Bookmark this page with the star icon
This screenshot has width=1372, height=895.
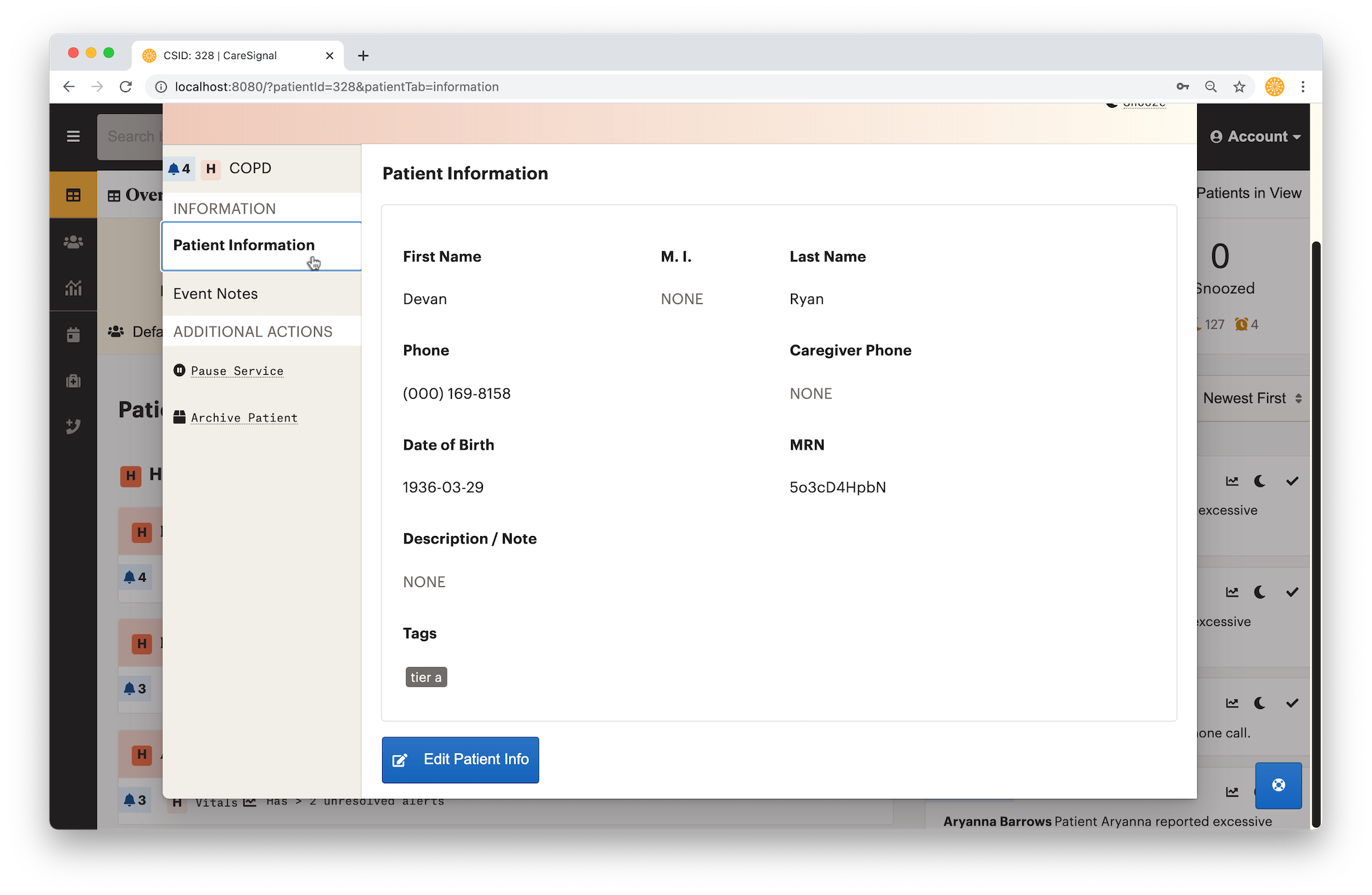[x=1239, y=86]
